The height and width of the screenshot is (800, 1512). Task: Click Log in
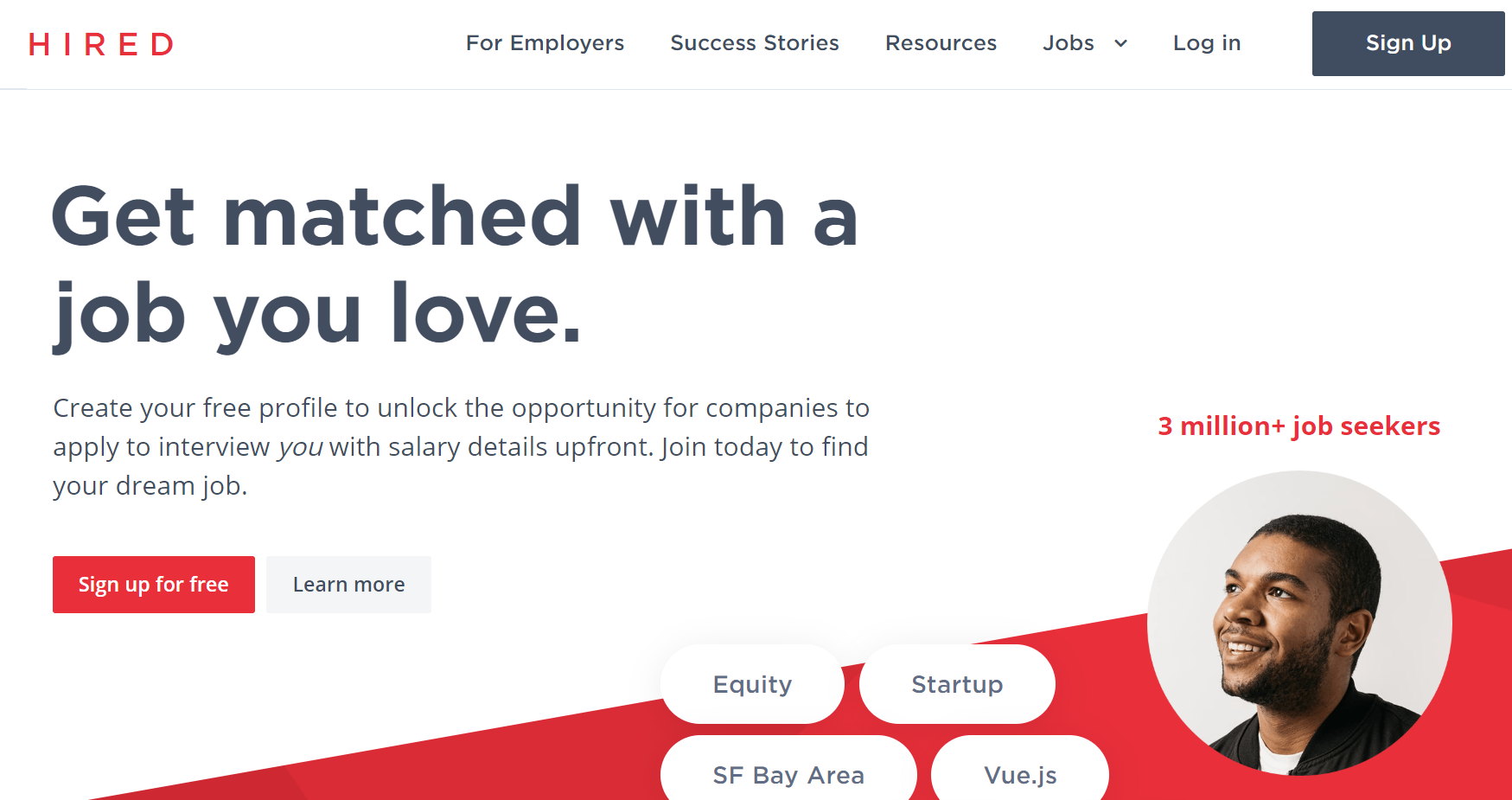click(1206, 43)
